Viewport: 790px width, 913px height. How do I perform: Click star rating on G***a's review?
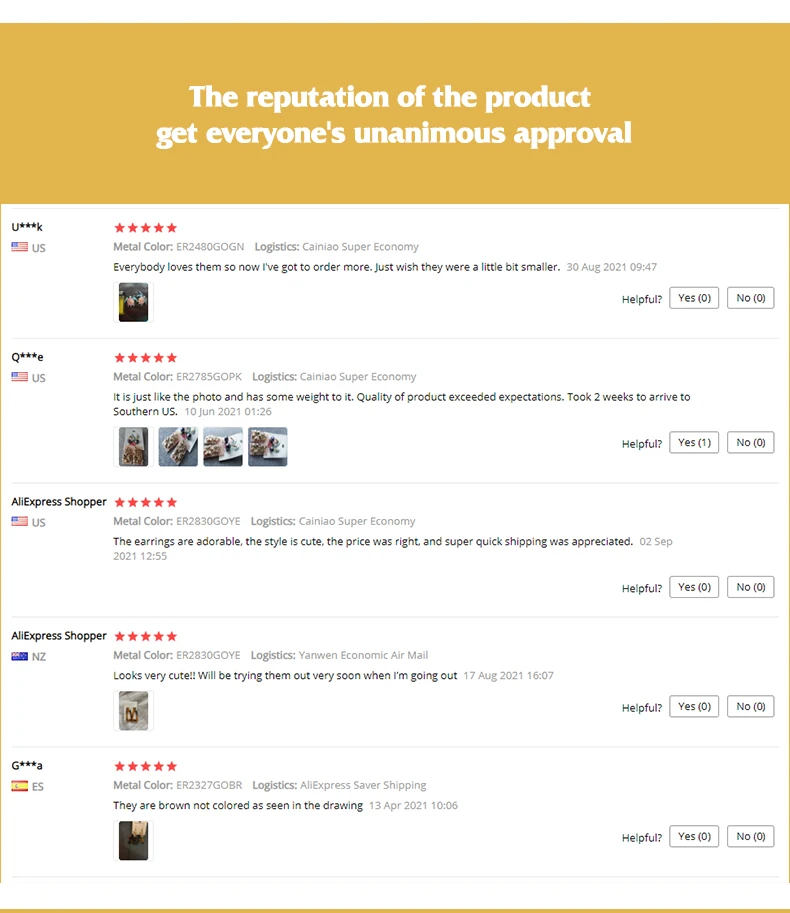146,766
